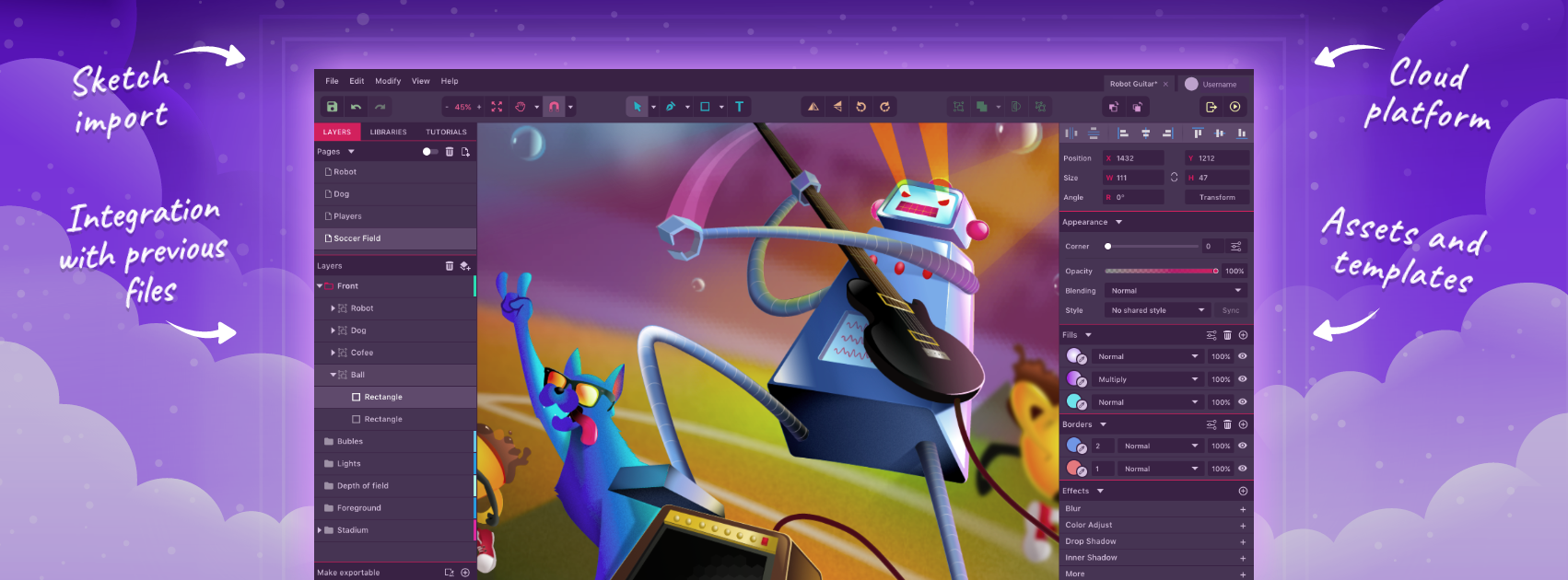Image resolution: width=1568 pixels, height=580 pixels.
Task: Expand the Stadium folder
Action: point(320,530)
